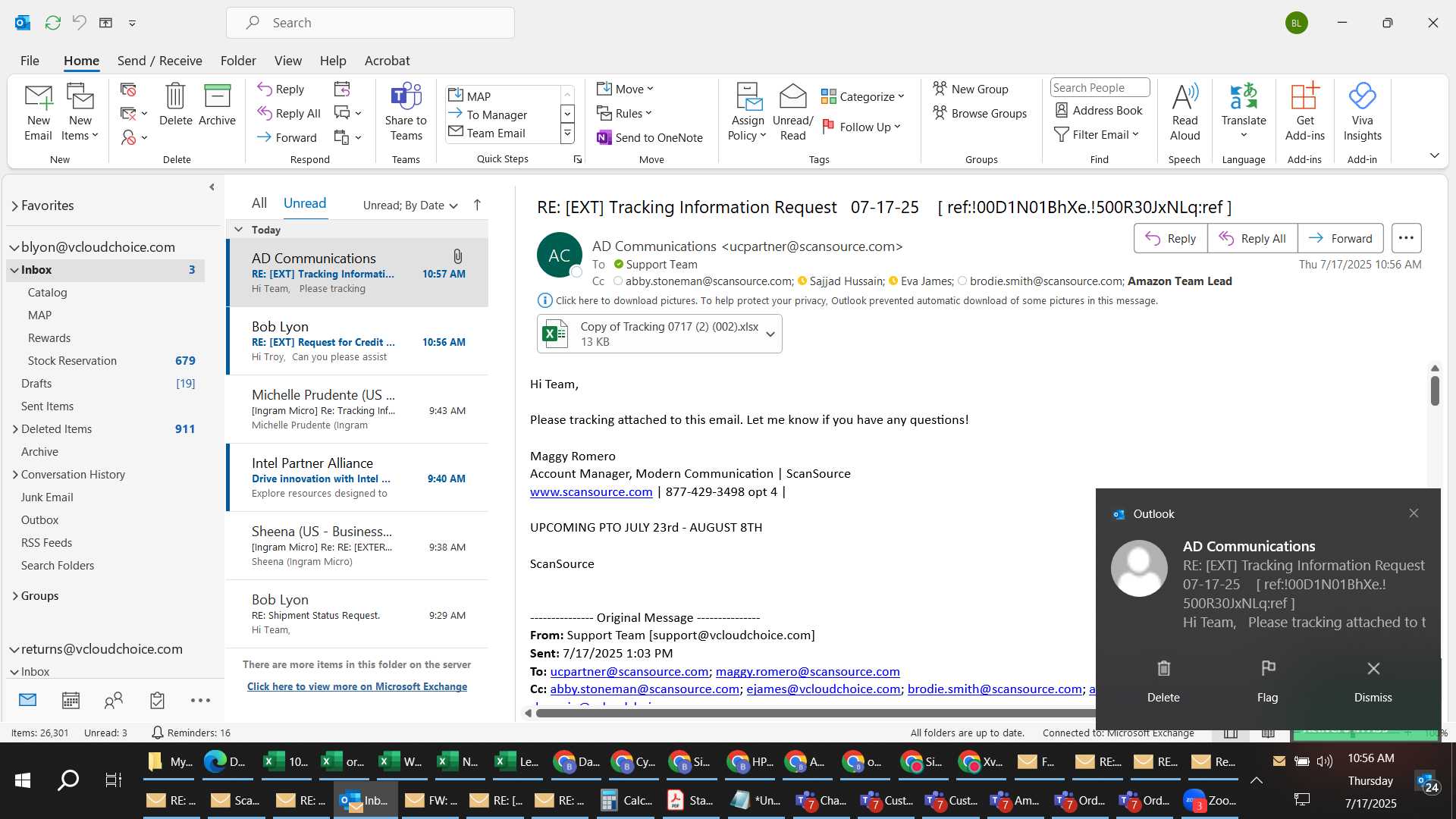Open the more actions ellipsis in reading pane

click(1406, 238)
